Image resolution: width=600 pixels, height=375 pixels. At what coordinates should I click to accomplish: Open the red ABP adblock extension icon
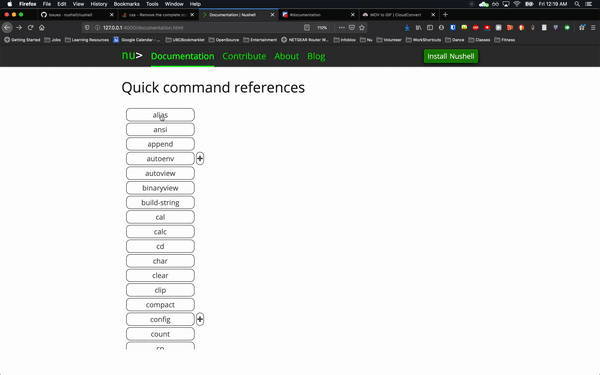coord(476,28)
